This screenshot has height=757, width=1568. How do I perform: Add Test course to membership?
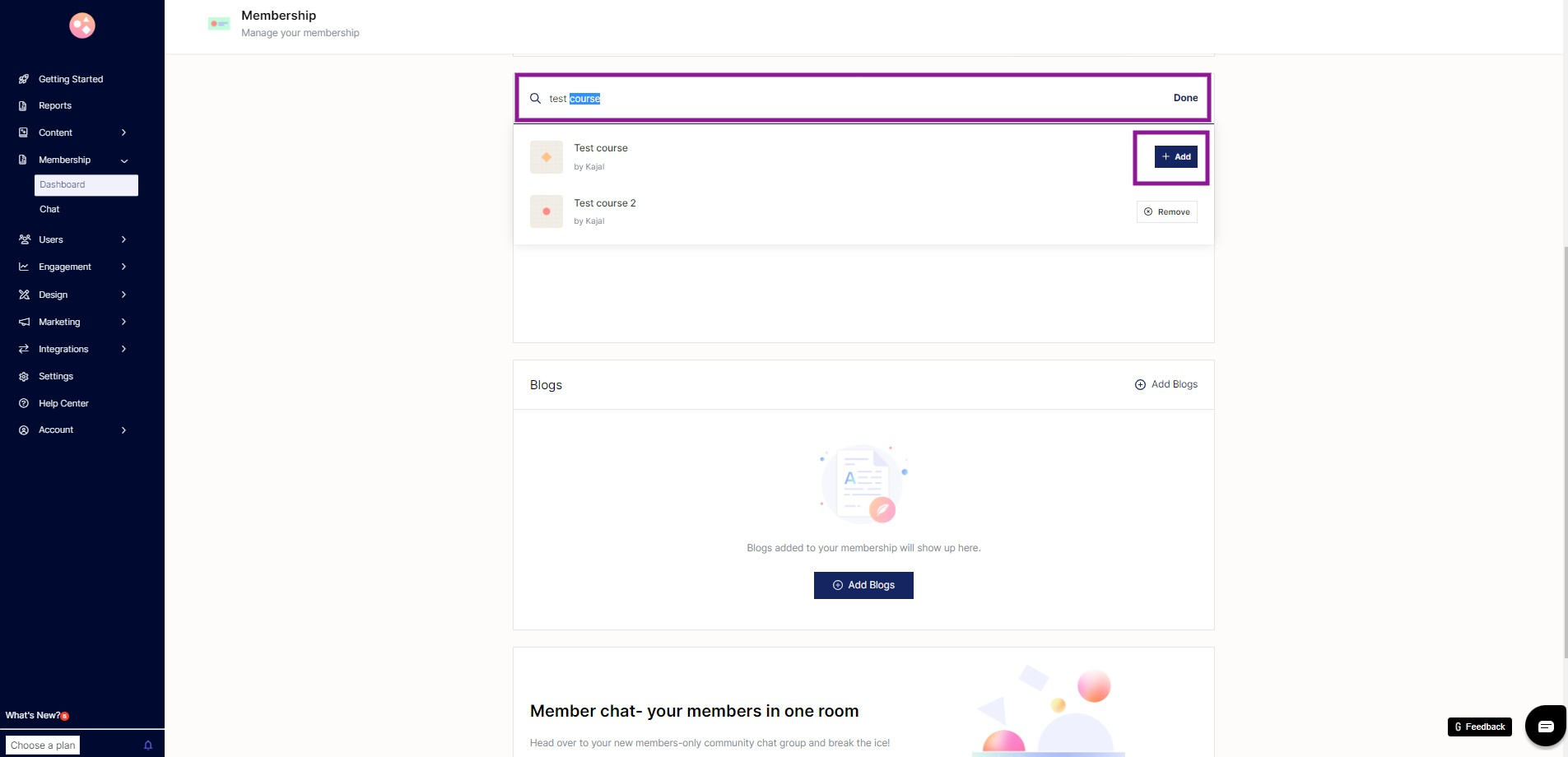pyautogui.click(x=1175, y=156)
